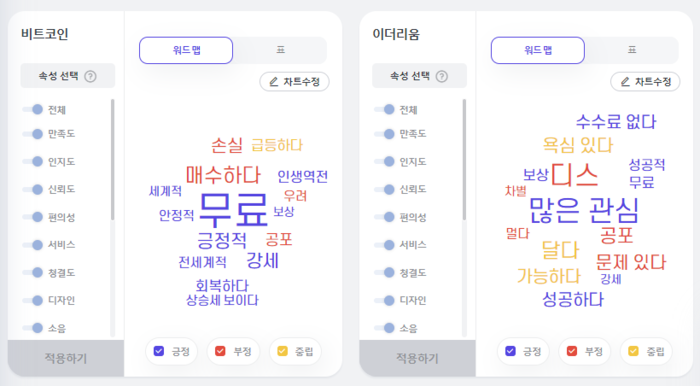Switch to 표 tab in 비트코인 card
This screenshot has width=700, height=386.
pyautogui.click(x=280, y=50)
